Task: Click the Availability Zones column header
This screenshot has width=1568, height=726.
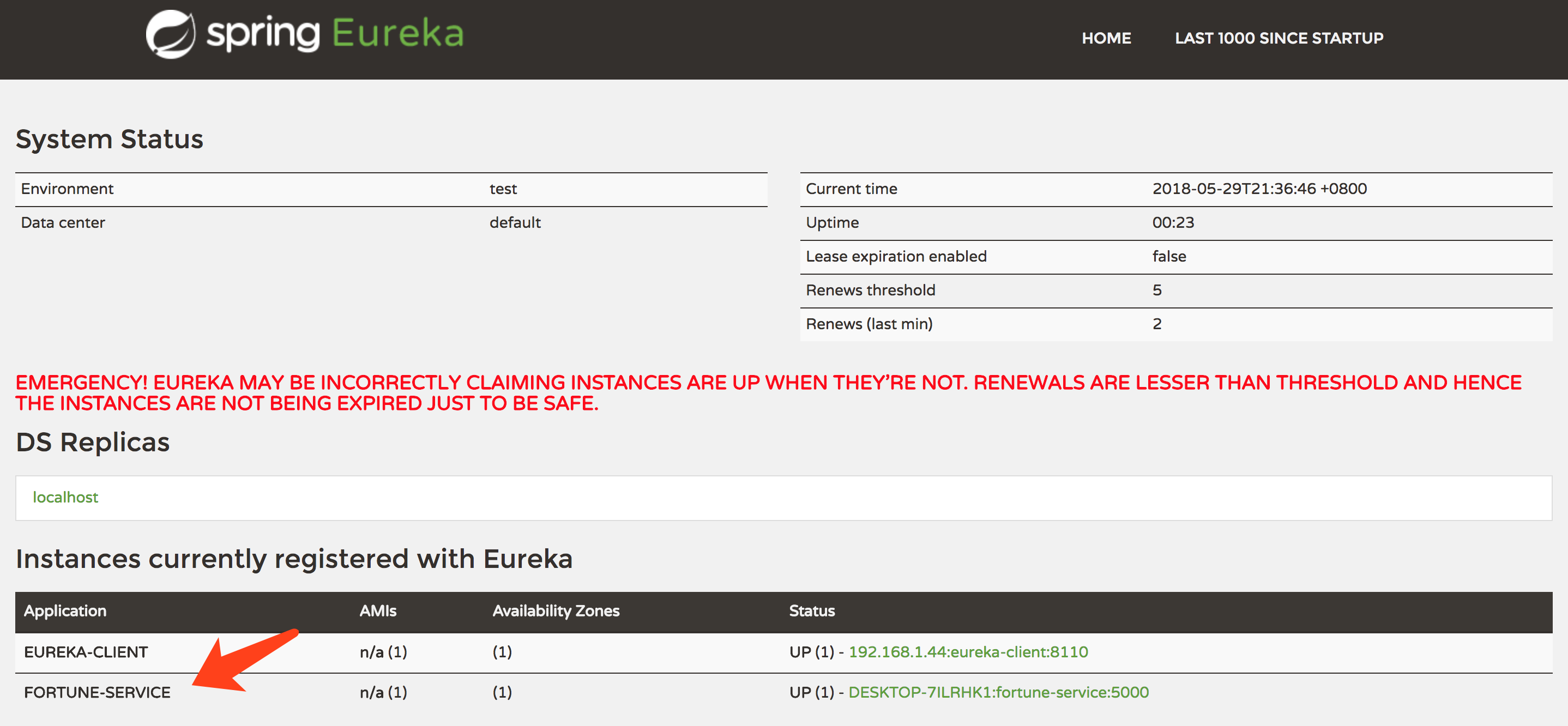Action: coord(556,611)
